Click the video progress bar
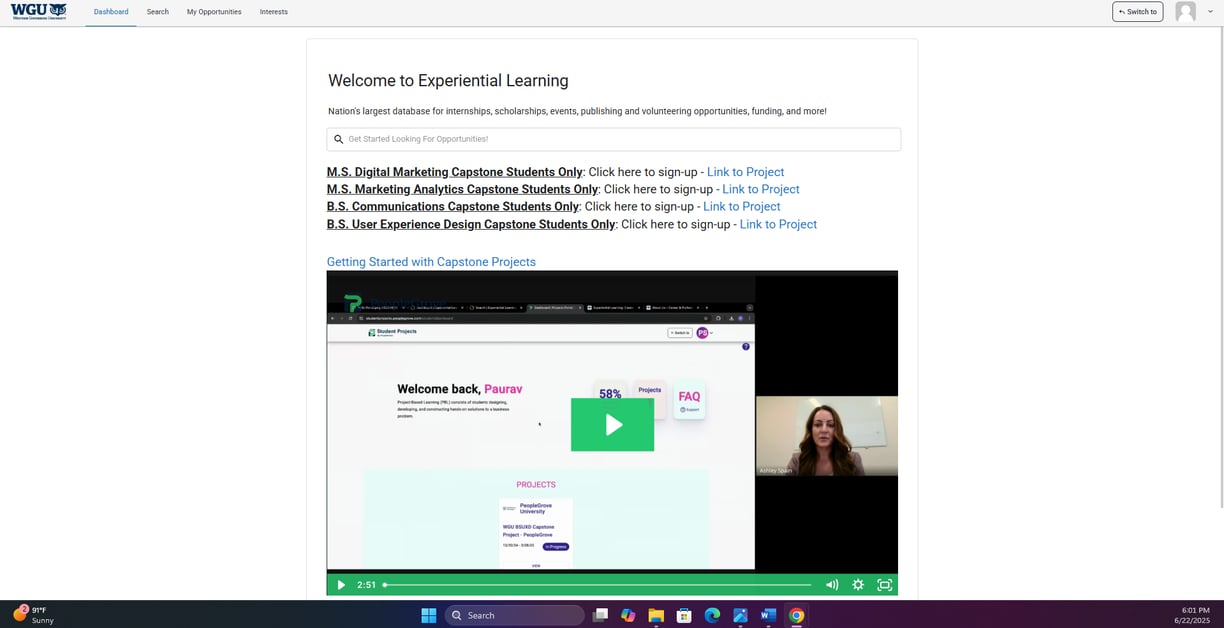The image size is (1224, 628). 597,585
